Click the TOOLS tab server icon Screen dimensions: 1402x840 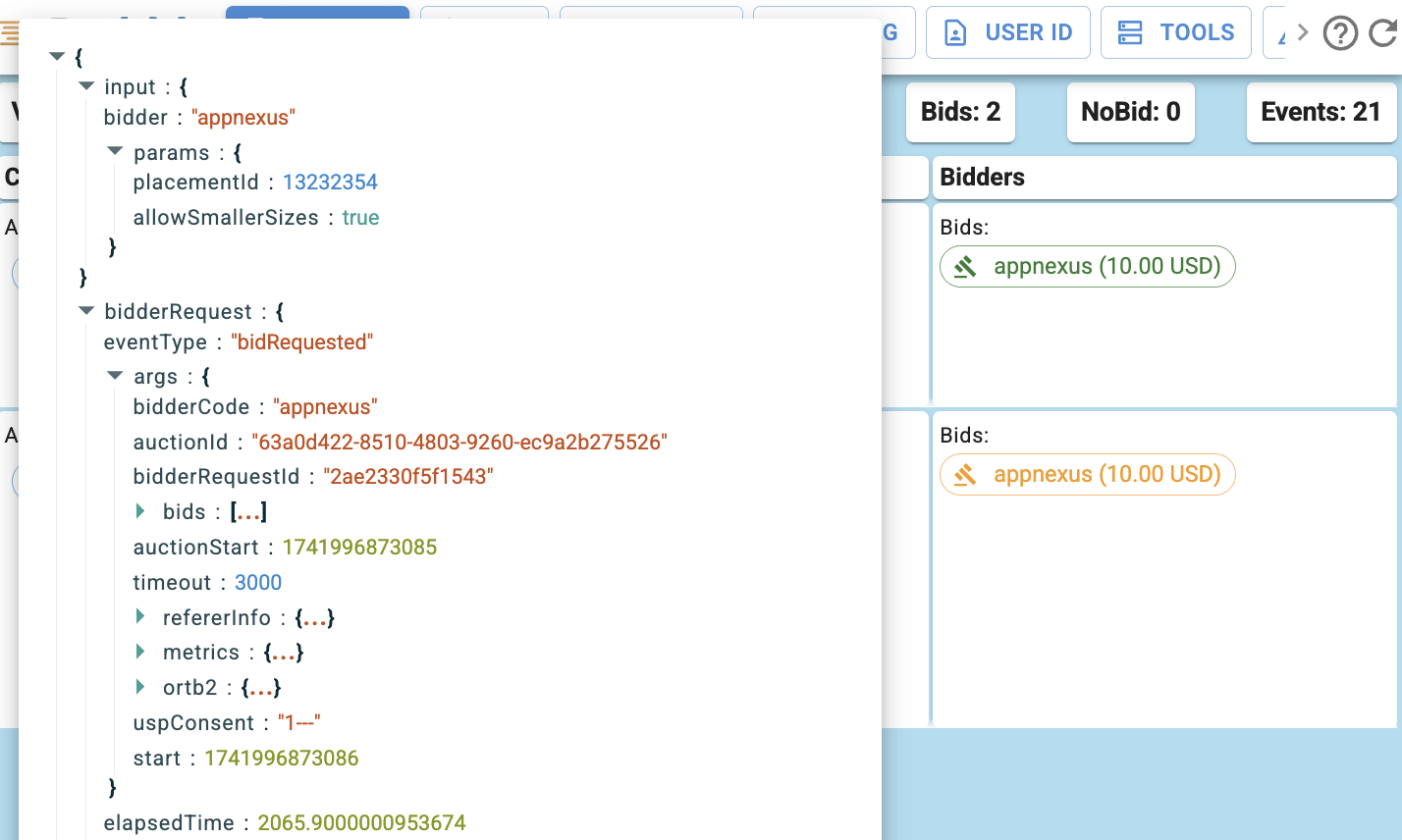[x=1130, y=33]
